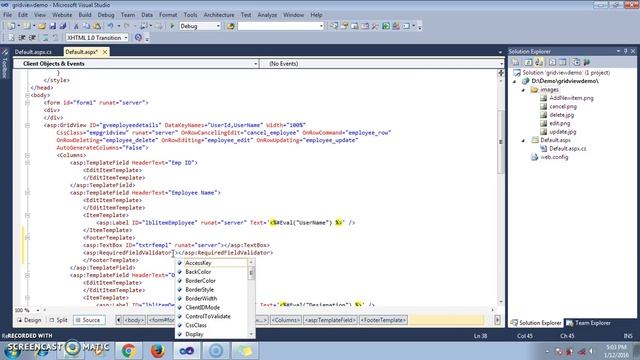Click the Copy Web Site icon

(x=576, y=62)
